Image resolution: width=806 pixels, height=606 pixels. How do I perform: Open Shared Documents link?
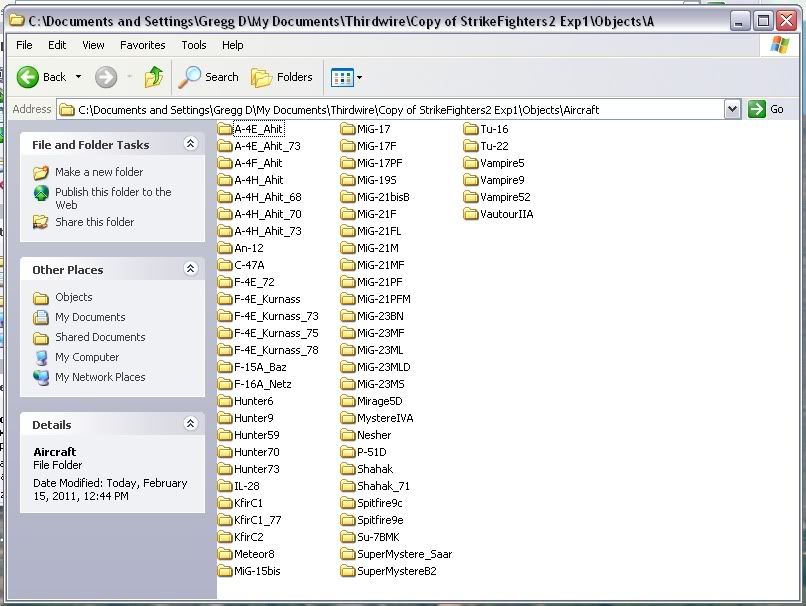pos(100,337)
